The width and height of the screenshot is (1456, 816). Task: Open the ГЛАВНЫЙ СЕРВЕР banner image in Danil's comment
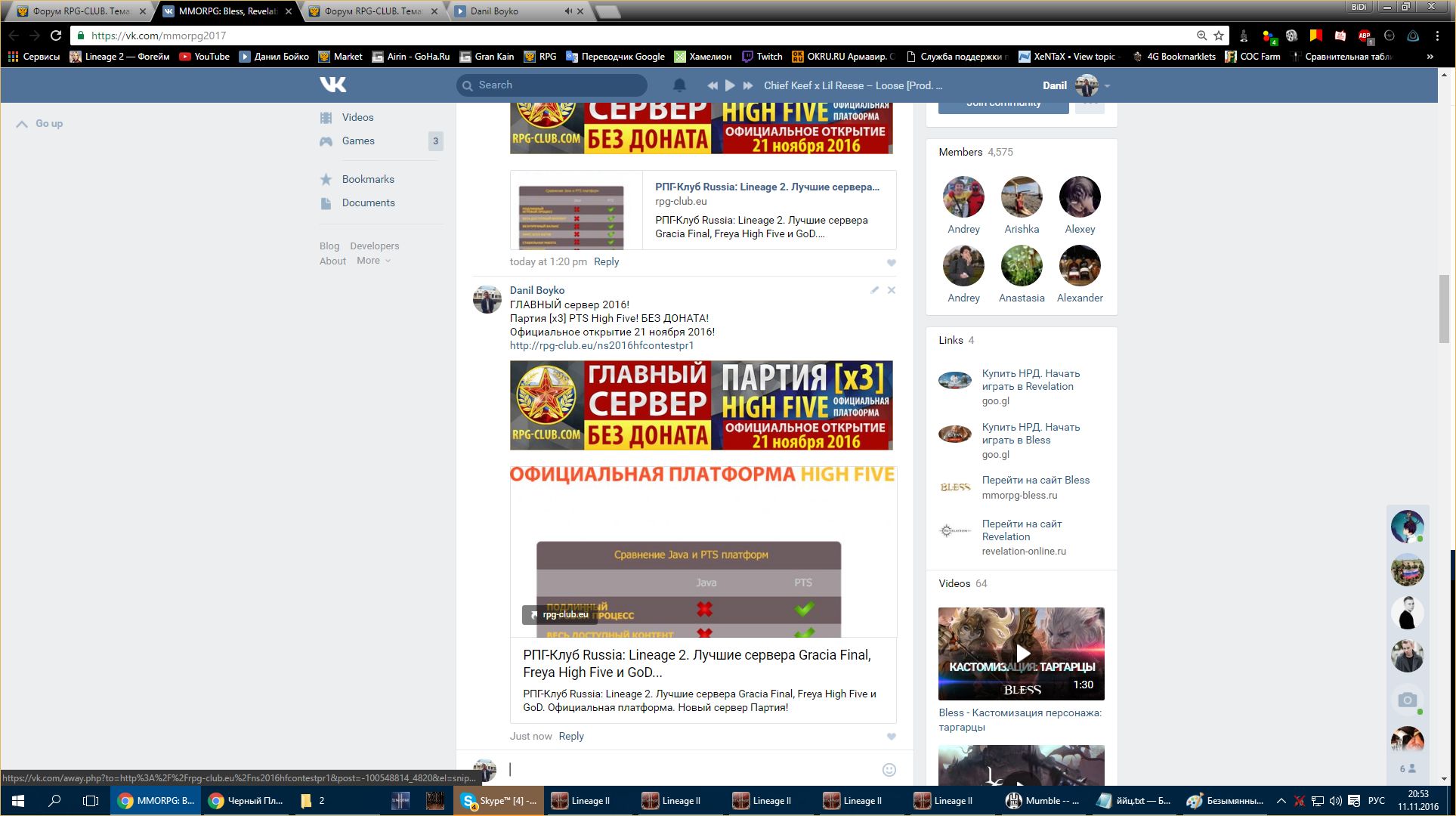pyautogui.click(x=701, y=405)
